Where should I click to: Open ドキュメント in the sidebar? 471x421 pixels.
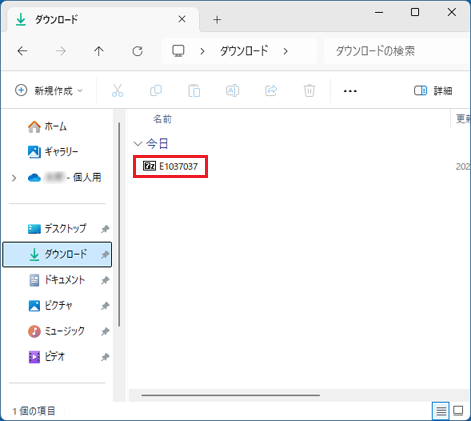[57, 280]
